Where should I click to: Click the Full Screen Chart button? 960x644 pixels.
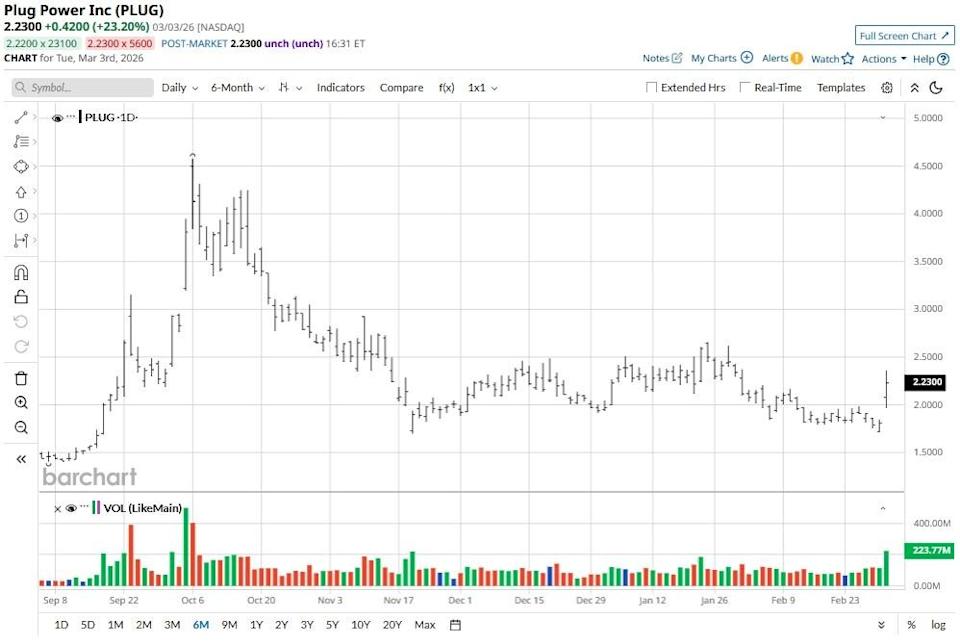click(x=903, y=35)
